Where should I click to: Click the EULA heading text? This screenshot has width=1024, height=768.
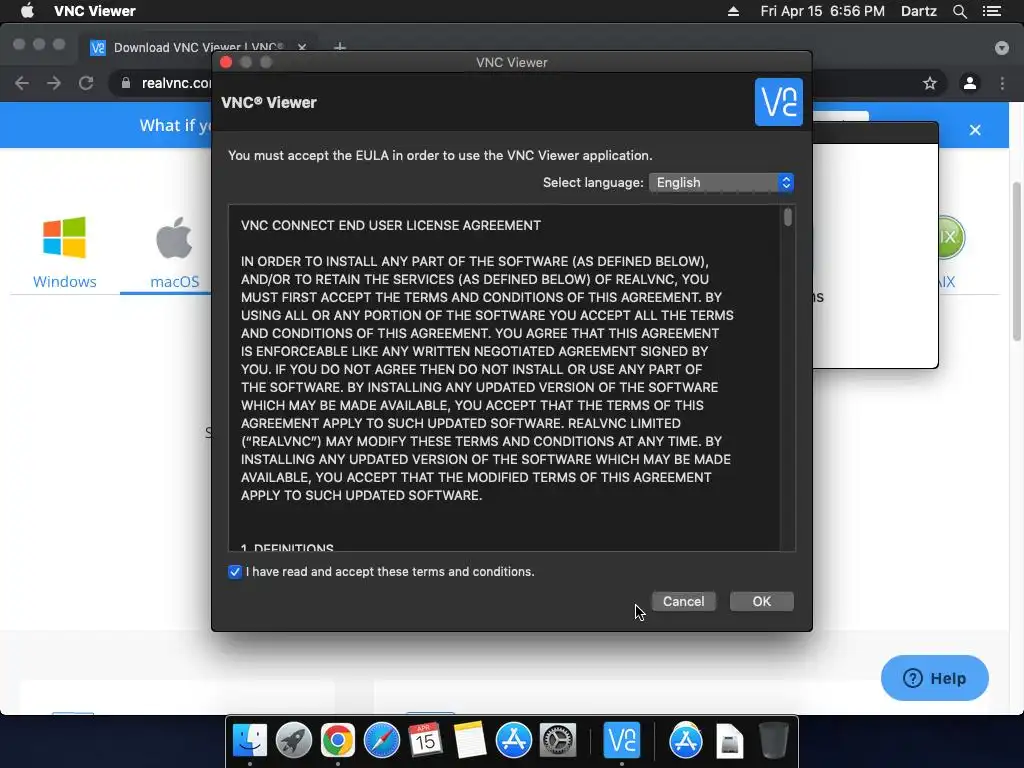pos(391,225)
